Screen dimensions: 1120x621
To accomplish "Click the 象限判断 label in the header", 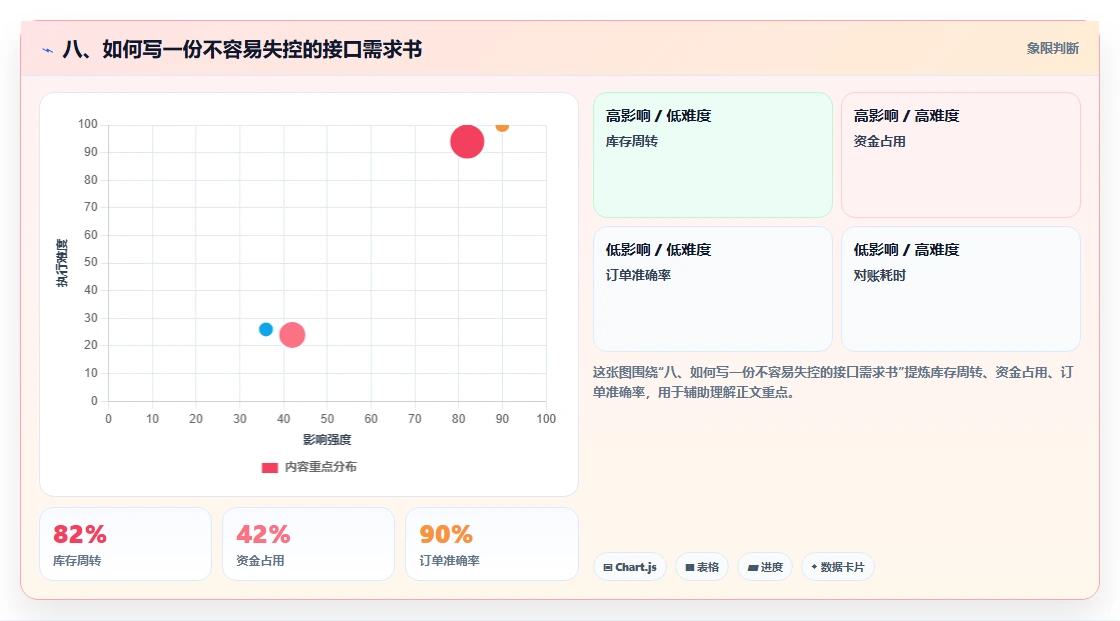I will [x=1052, y=49].
